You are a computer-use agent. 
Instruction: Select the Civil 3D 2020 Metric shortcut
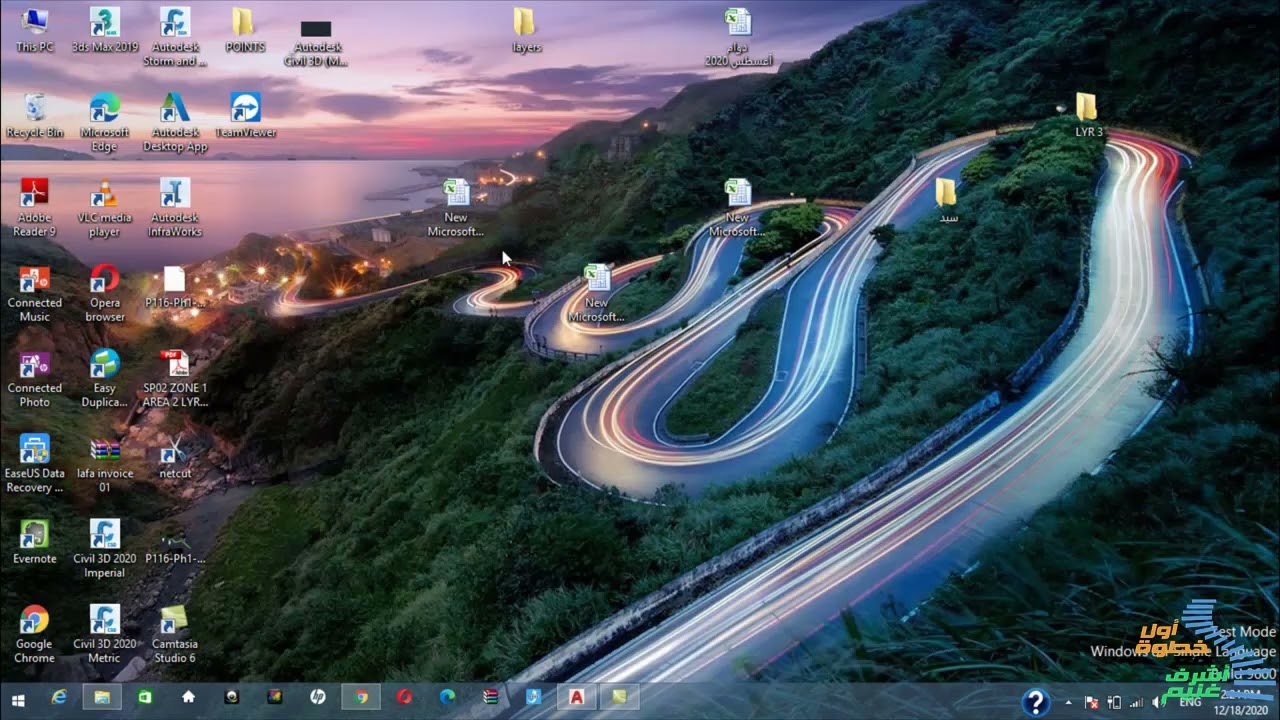pyautogui.click(x=105, y=634)
